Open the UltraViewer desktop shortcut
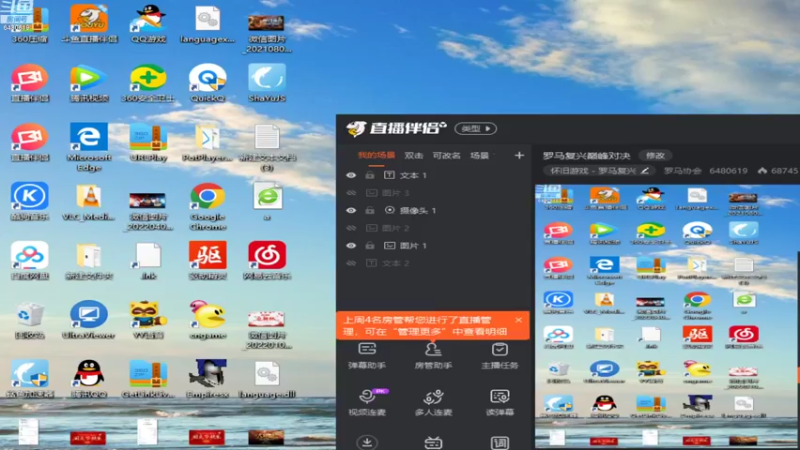 (x=89, y=320)
